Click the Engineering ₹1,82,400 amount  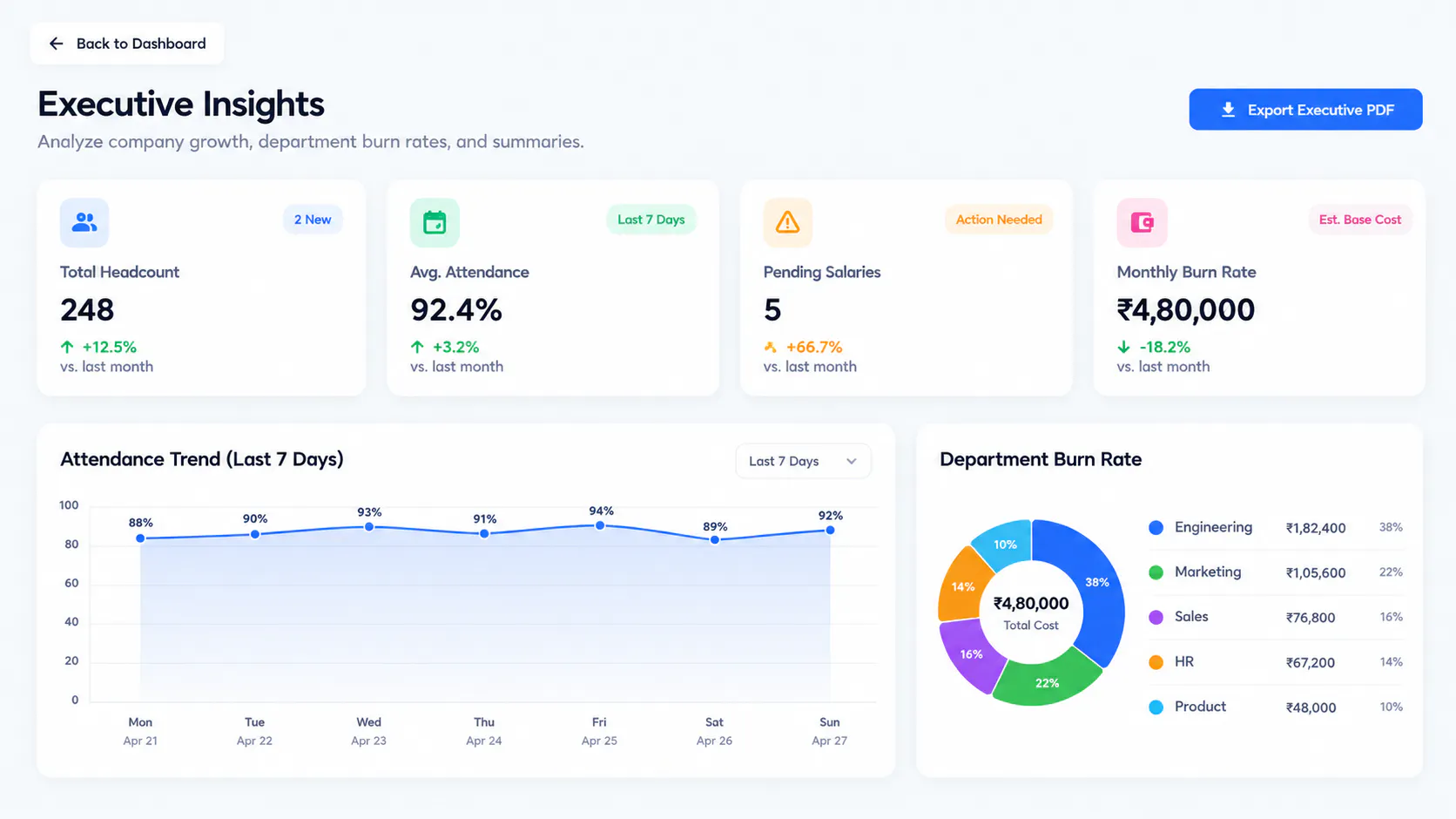[x=1316, y=528]
